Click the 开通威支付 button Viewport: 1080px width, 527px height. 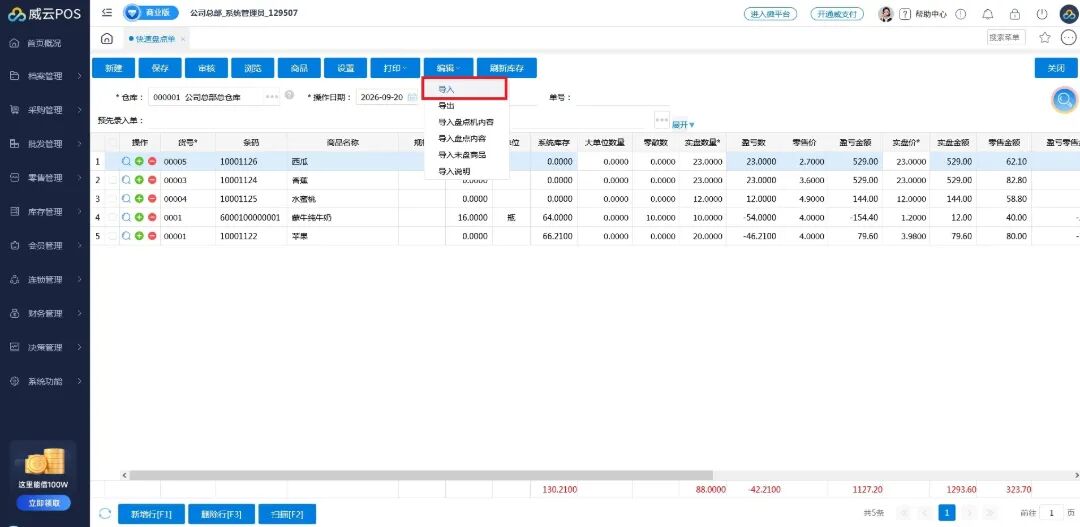(x=838, y=14)
